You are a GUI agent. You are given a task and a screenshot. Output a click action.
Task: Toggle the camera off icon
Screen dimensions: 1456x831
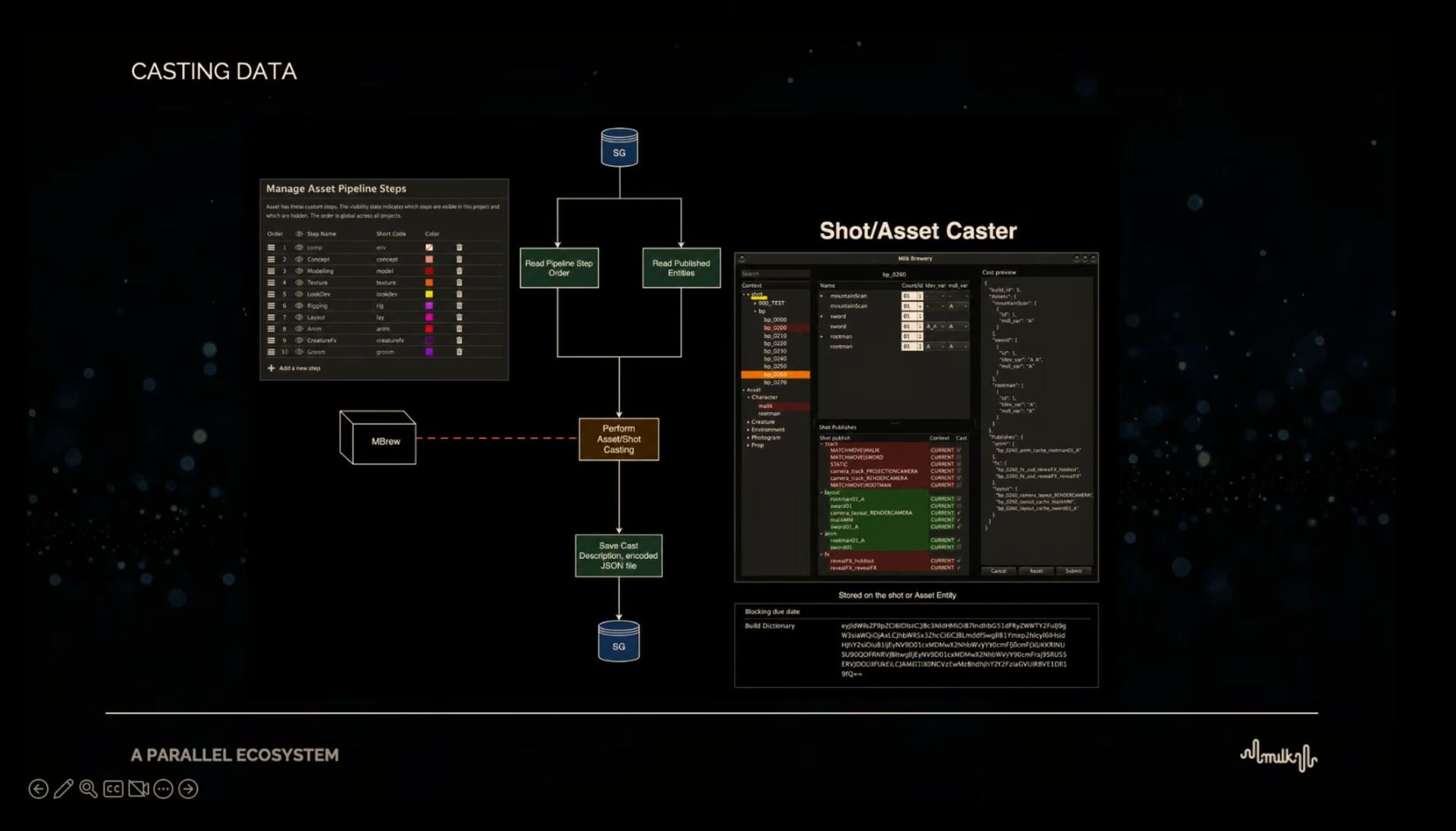(x=138, y=789)
